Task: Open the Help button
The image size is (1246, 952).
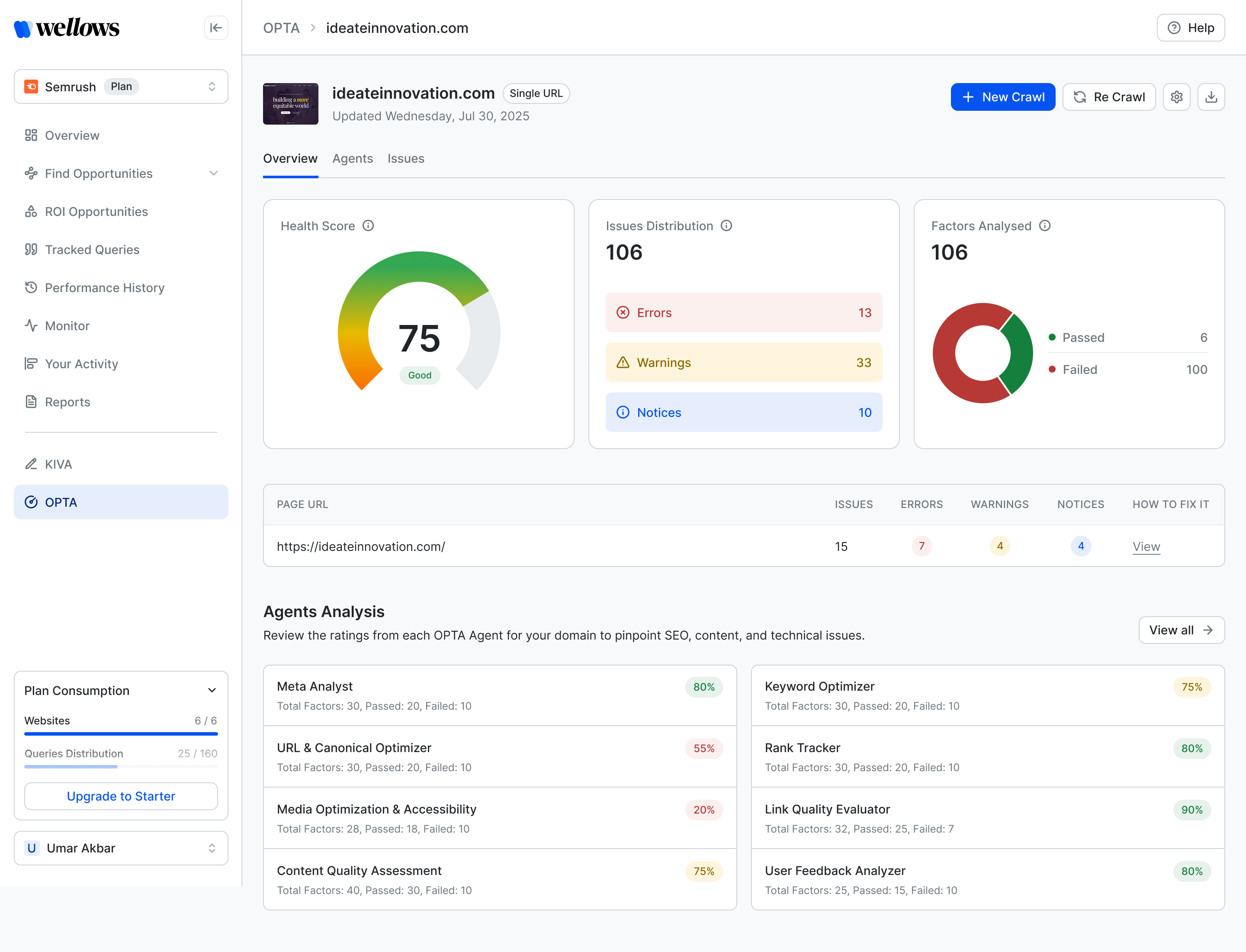Action: click(1191, 28)
